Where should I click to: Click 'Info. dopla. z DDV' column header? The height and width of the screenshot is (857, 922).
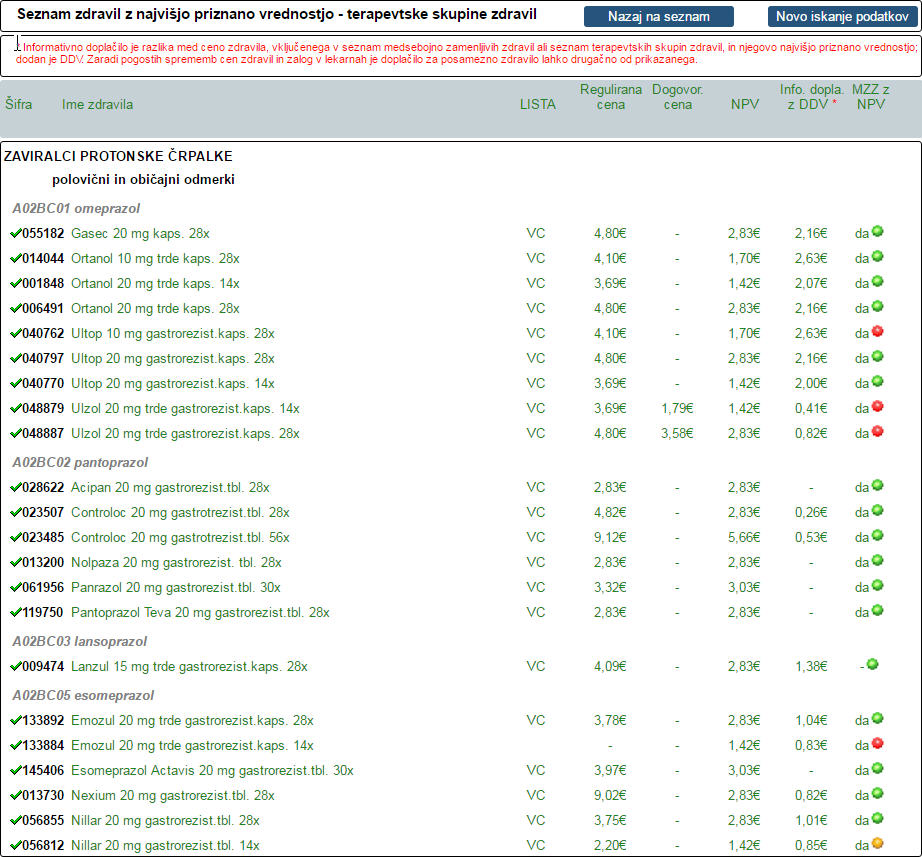811,97
